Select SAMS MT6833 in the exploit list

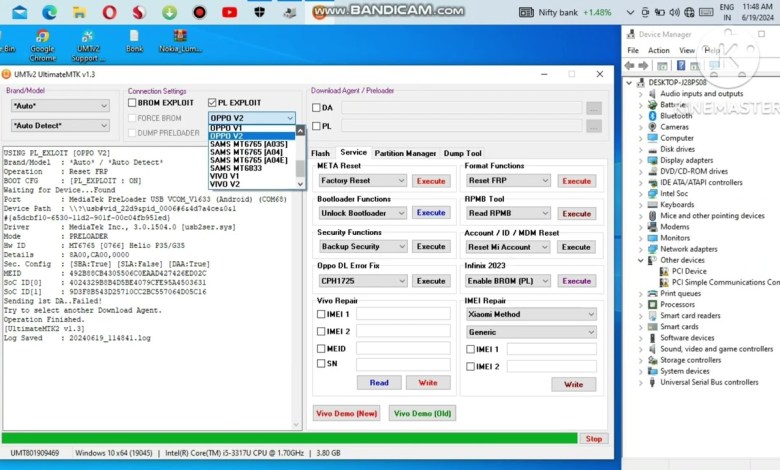[235, 168]
